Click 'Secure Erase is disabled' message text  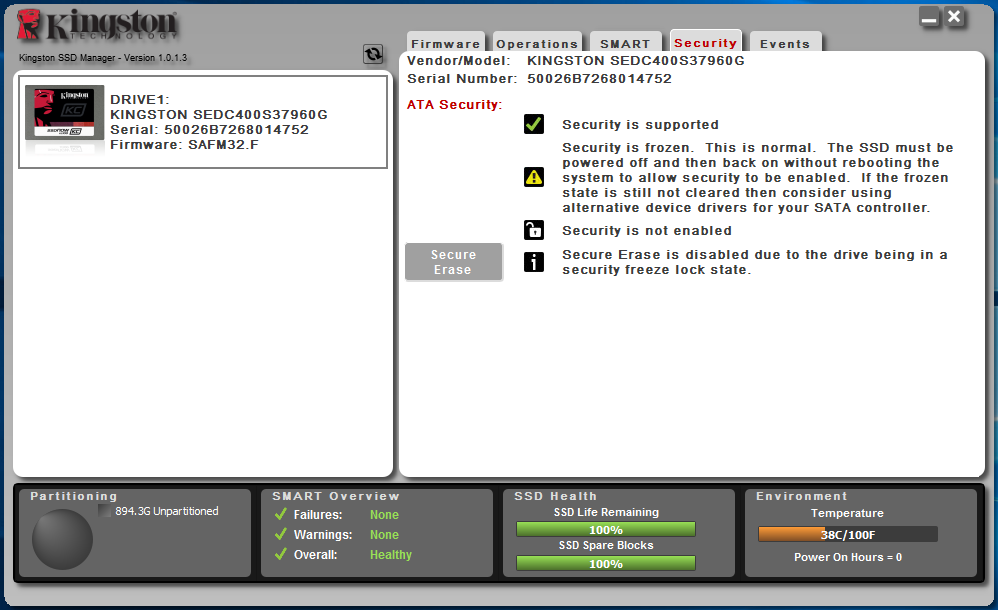tap(755, 262)
